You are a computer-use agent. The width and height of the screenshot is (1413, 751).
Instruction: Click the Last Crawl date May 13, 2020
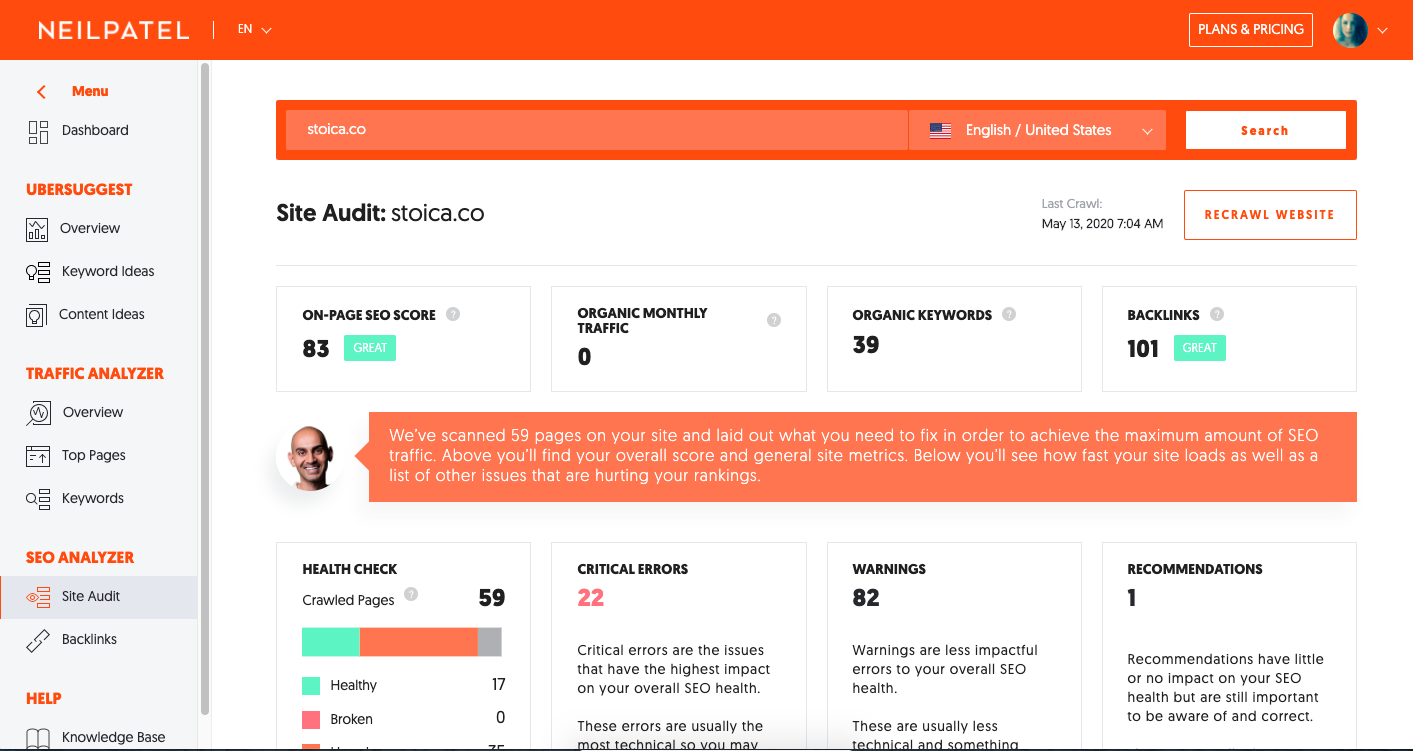(1102, 224)
